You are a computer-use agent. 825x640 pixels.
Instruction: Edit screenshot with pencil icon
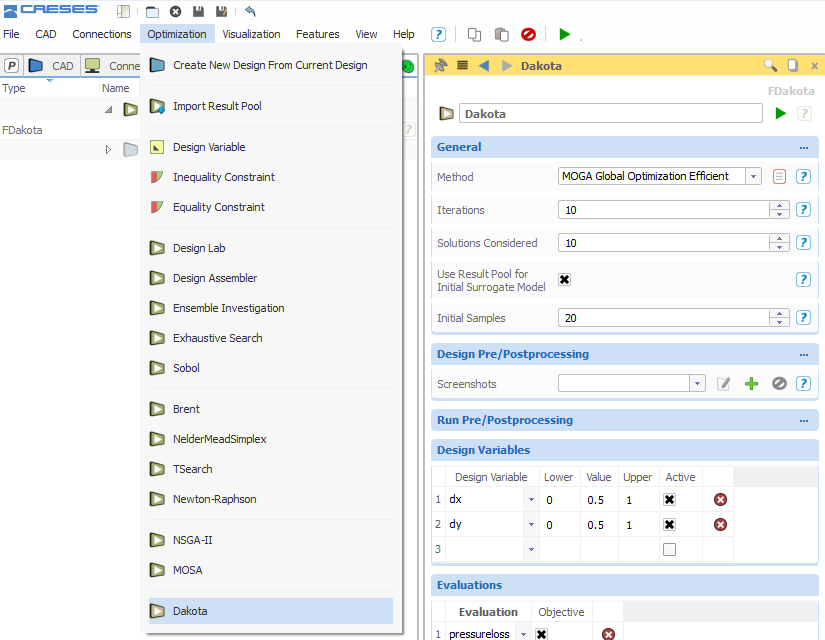[723, 384]
